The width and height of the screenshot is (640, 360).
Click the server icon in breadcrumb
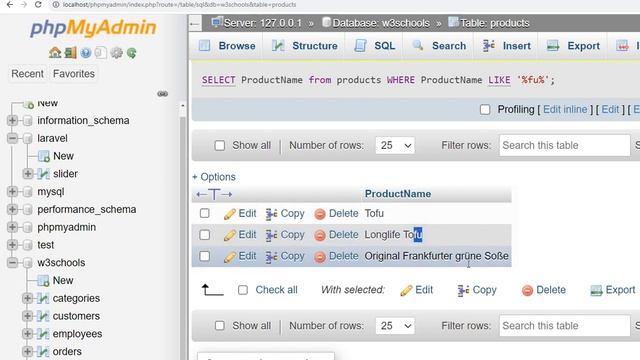pyautogui.click(x=217, y=22)
